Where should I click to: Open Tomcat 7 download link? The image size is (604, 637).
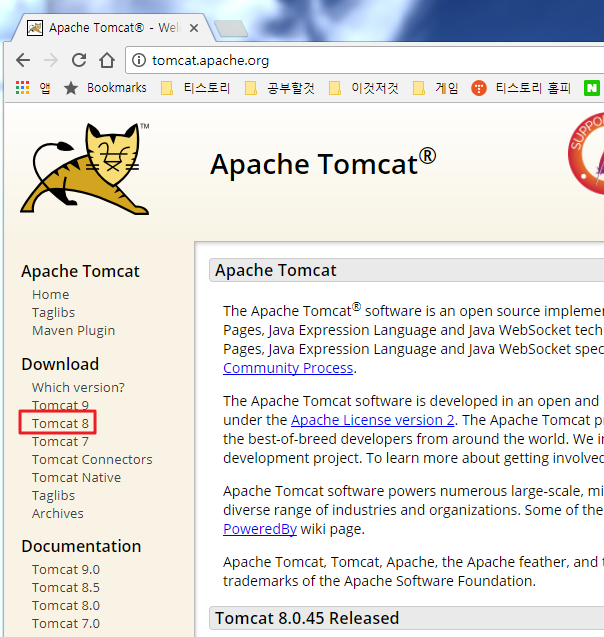click(61, 442)
